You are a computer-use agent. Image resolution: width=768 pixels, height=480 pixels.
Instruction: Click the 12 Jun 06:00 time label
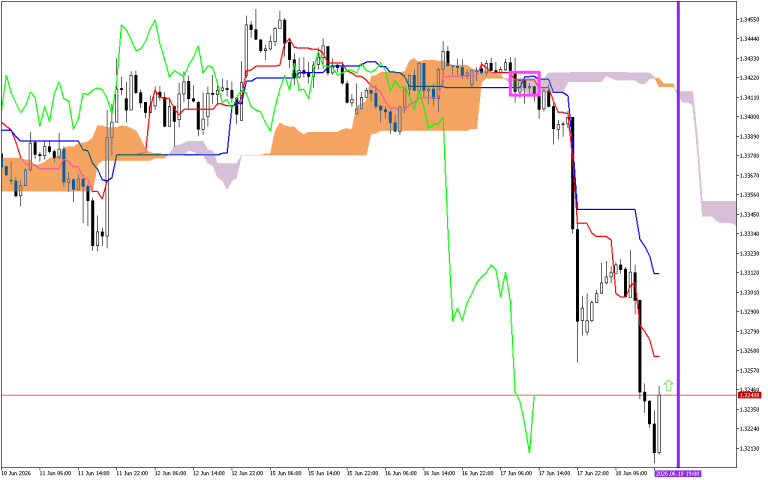[170, 473]
